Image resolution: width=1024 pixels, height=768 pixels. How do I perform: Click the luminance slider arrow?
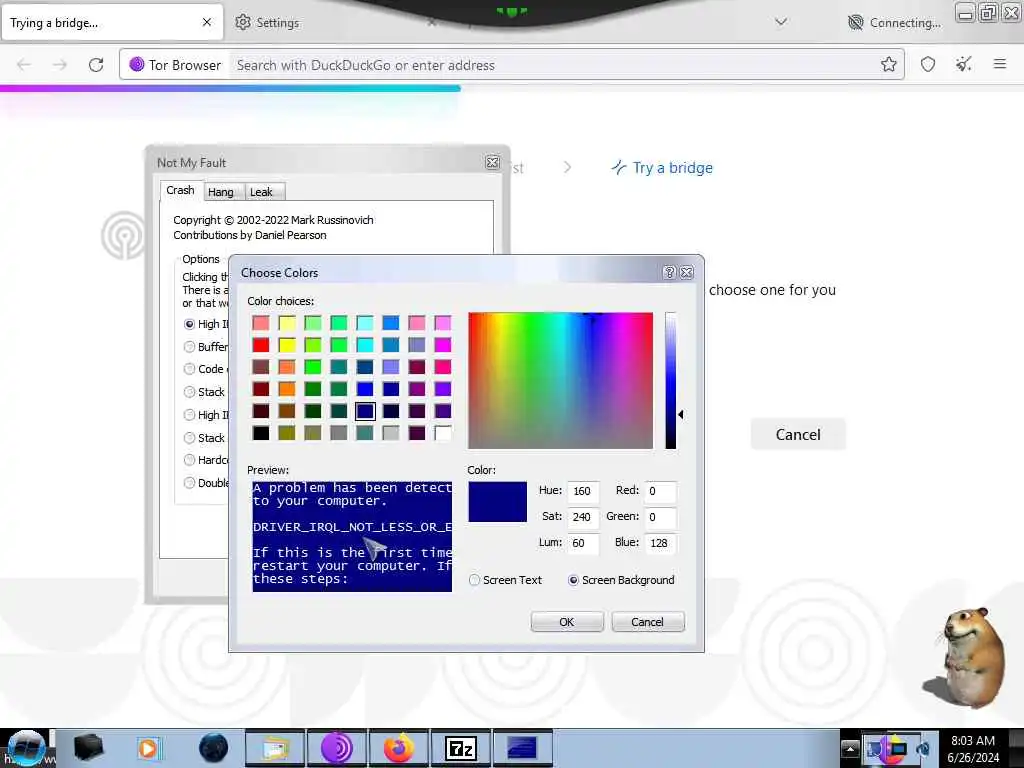680,415
